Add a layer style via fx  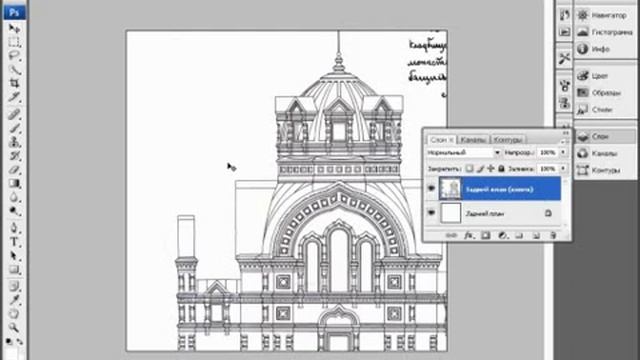click(x=469, y=236)
